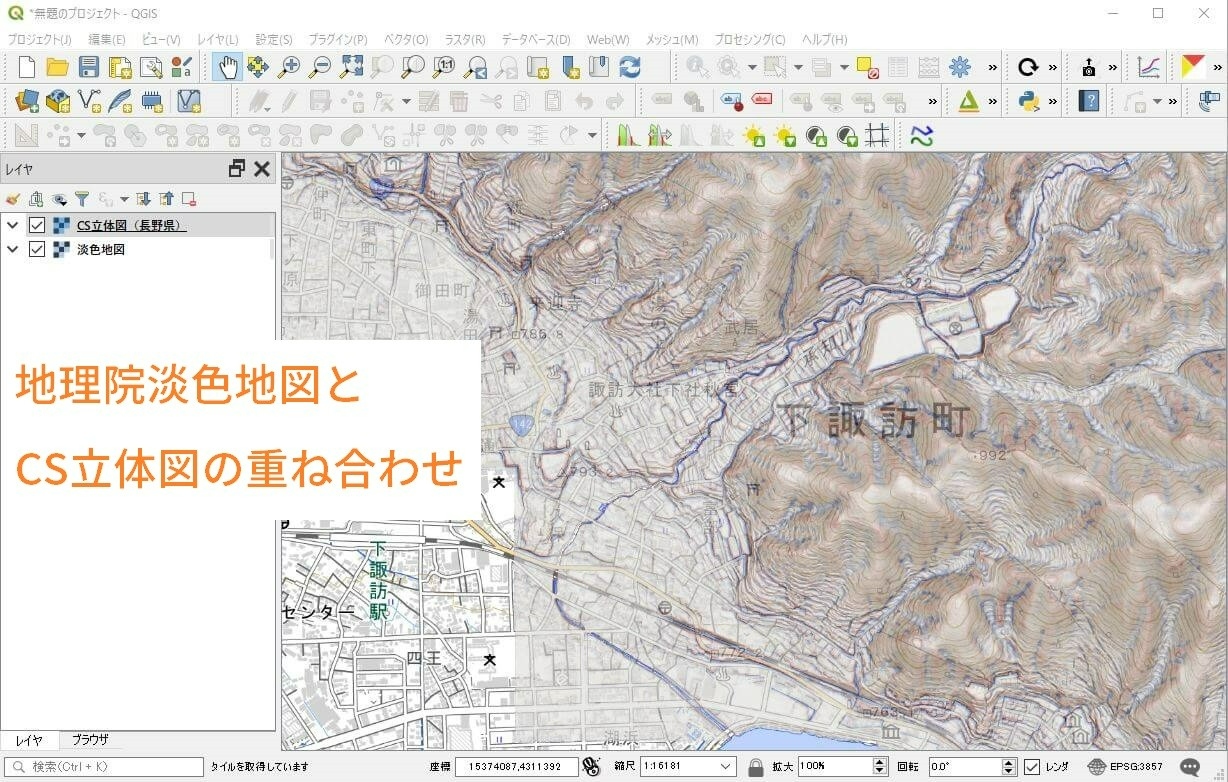Click the Pan Map to Selection icon
1228x782 pixels.
pos(258,67)
